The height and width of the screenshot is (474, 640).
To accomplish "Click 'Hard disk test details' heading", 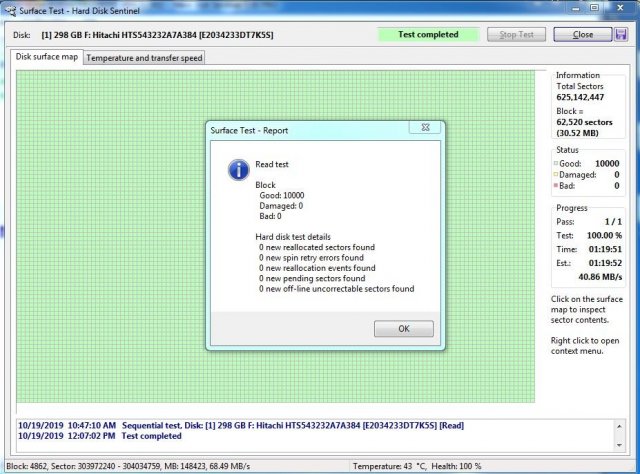I will [293, 237].
